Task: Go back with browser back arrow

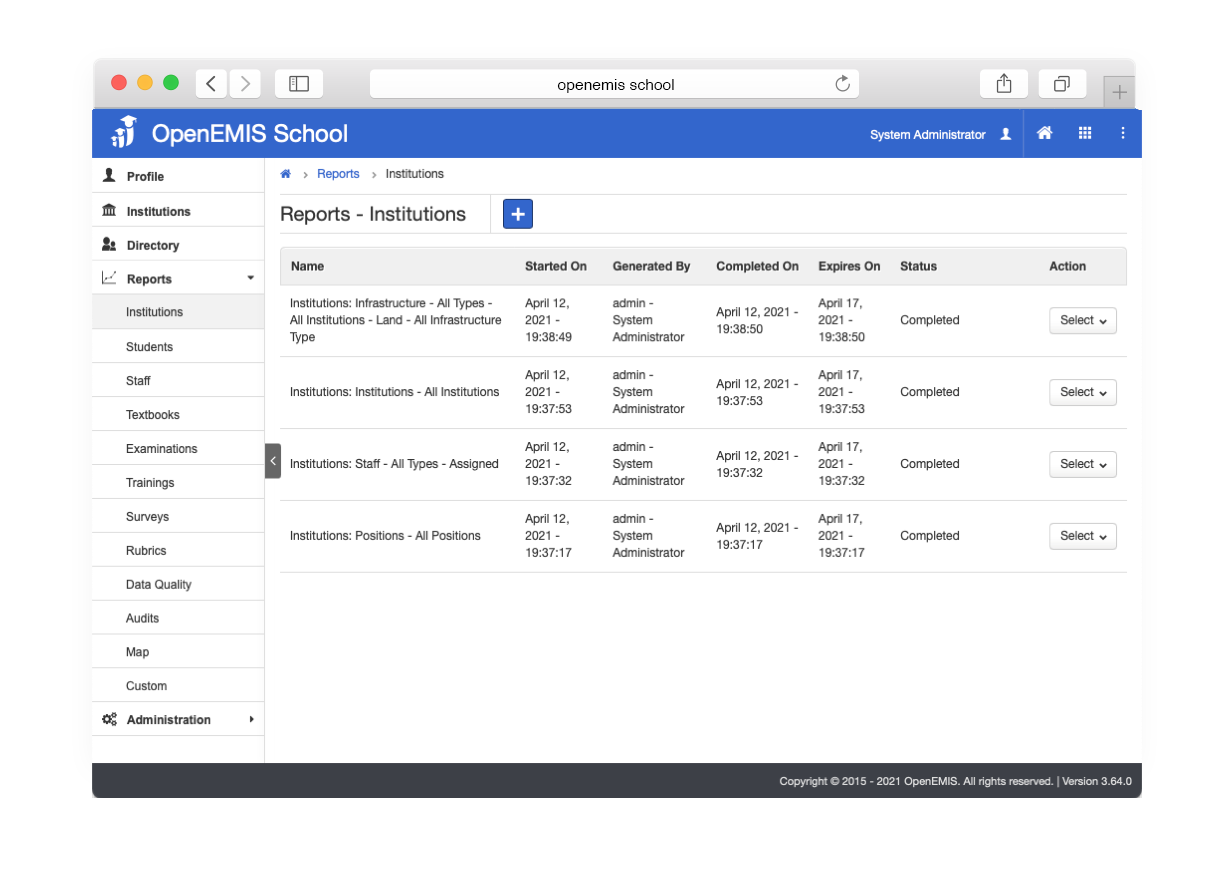Action: coord(211,84)
